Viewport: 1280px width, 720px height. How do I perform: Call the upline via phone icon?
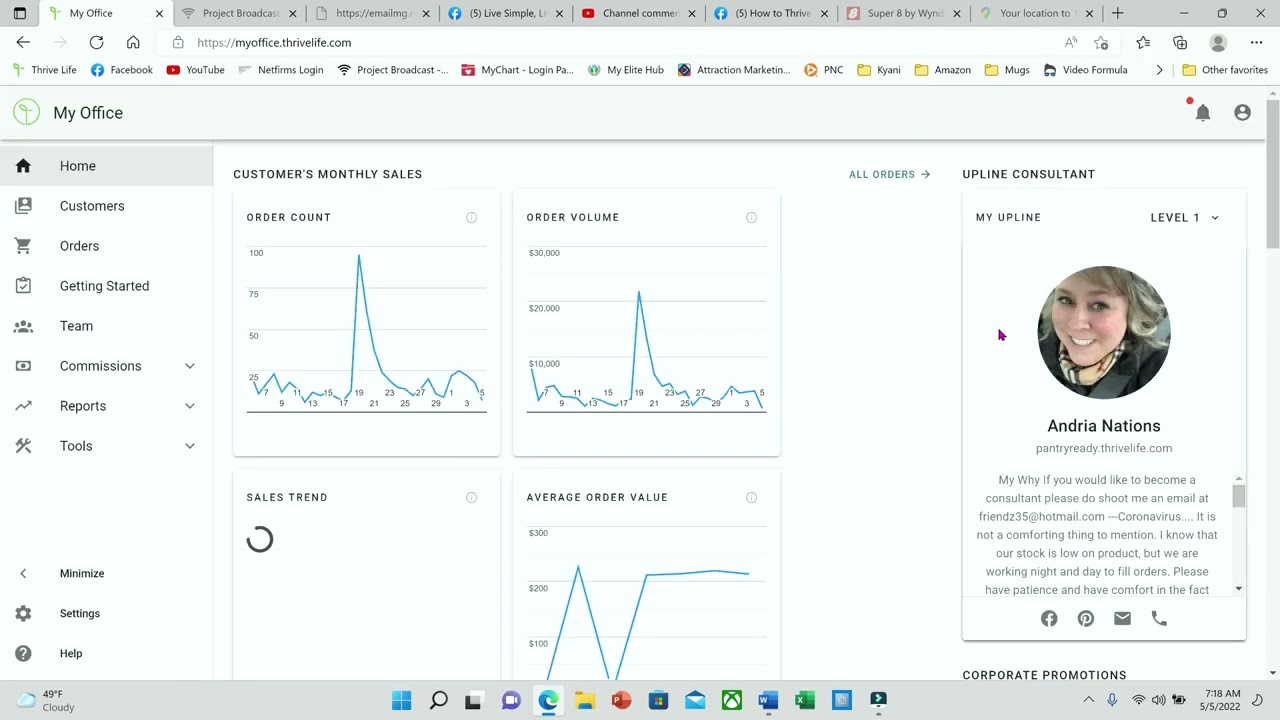pos(1159,619)
